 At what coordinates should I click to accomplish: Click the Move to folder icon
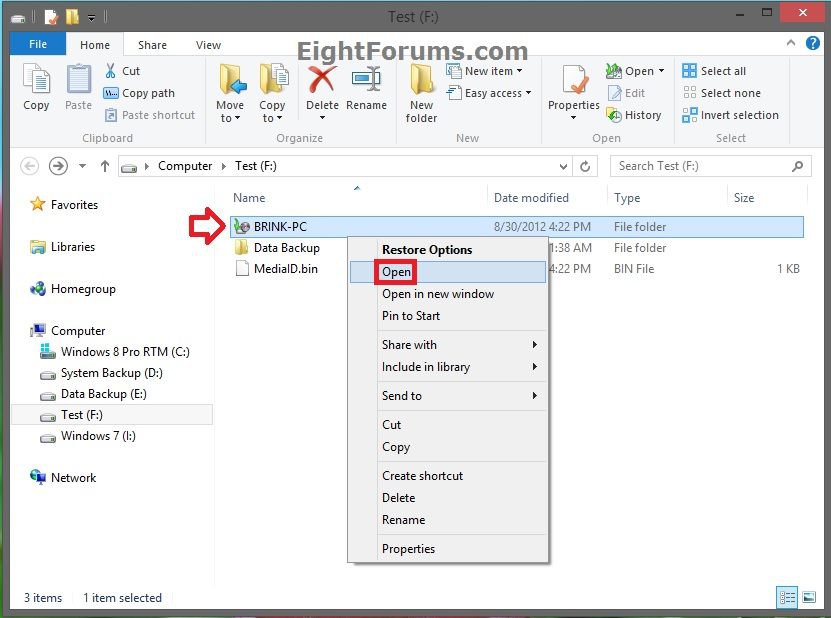[x=232, y=80]
